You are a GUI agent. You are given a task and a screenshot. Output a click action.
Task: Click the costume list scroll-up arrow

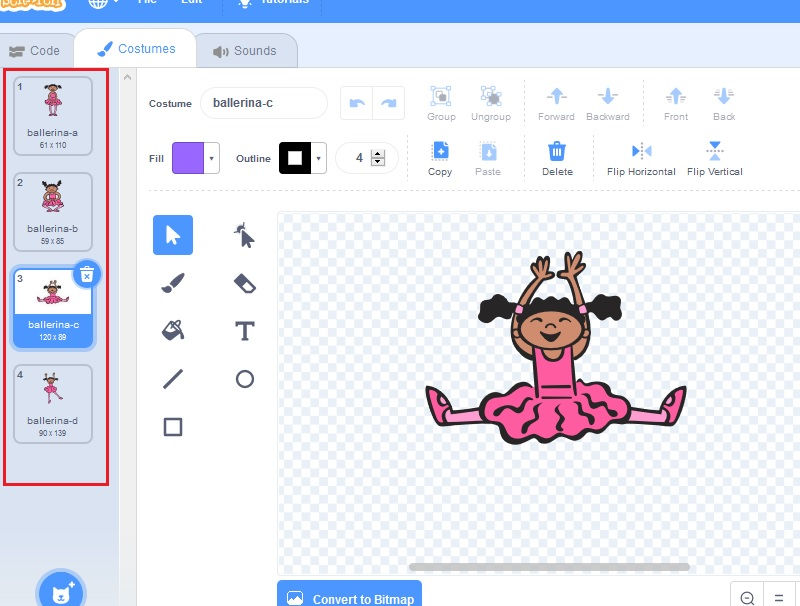pos(128,77)
